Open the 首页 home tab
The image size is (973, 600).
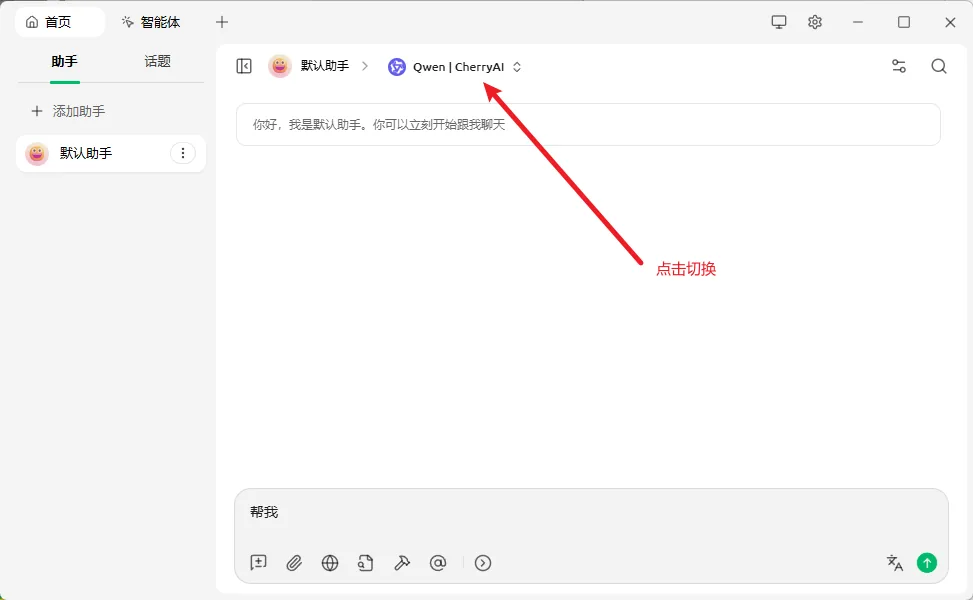[60, 22]
